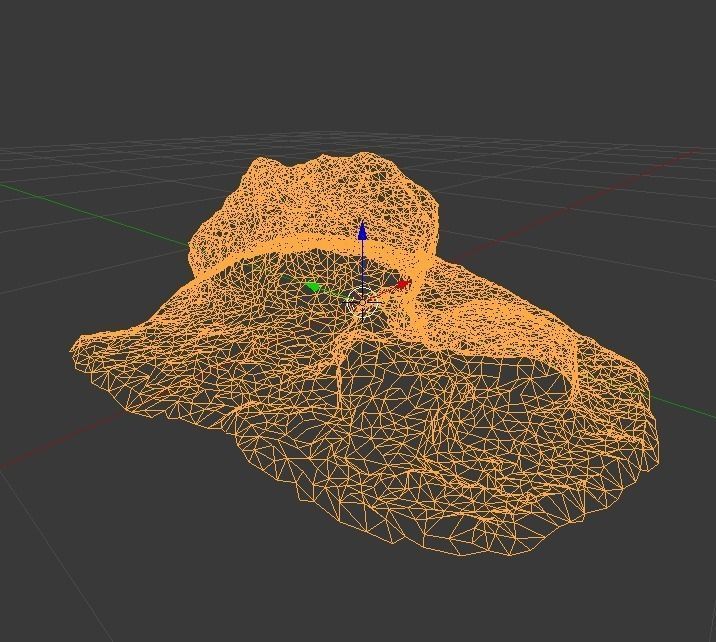
Task: Click the green Y-axis gizmo arrow
Action: click(x=313, y=287)
